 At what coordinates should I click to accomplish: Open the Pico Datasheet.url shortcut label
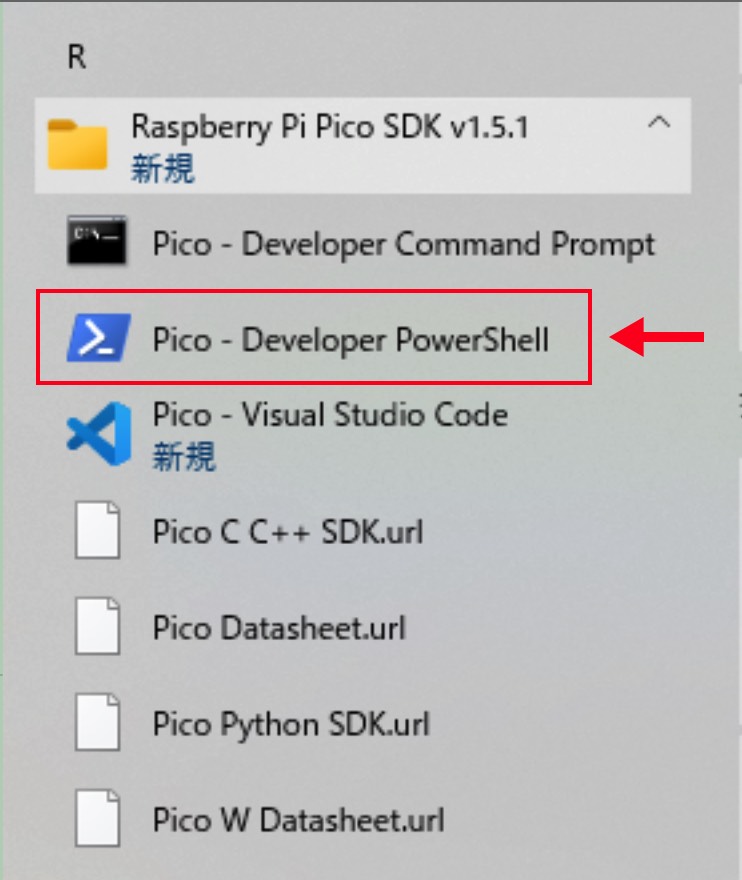coord(279,628)
